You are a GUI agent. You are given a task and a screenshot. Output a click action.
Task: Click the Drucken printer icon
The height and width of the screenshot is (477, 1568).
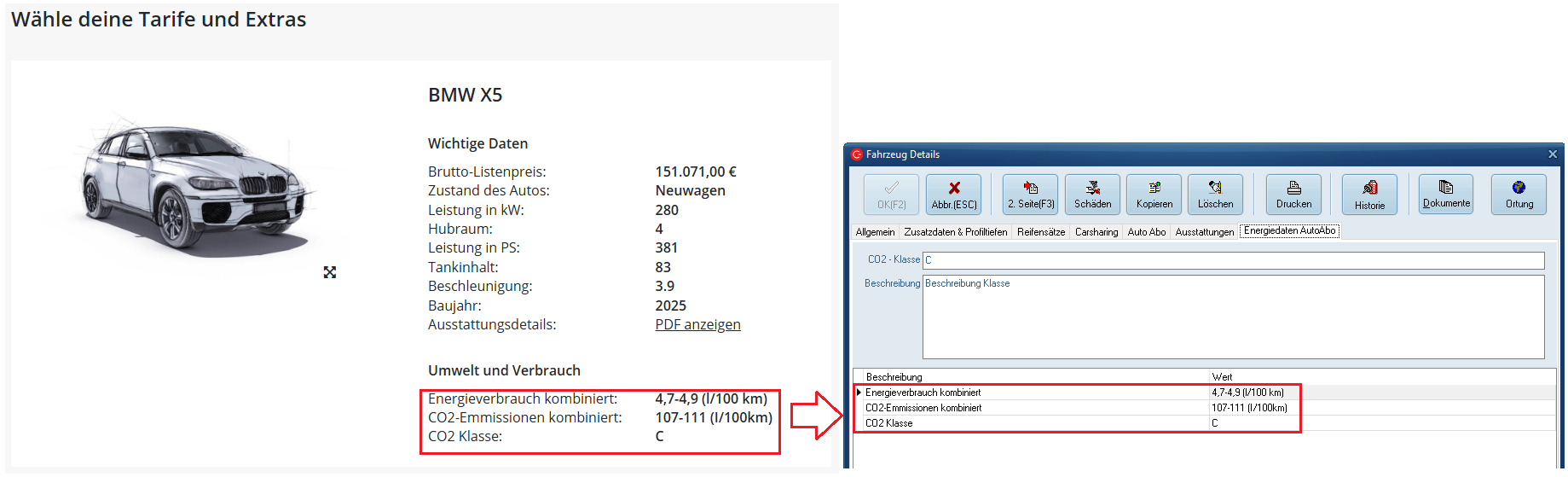click(x=1293, y=195)
